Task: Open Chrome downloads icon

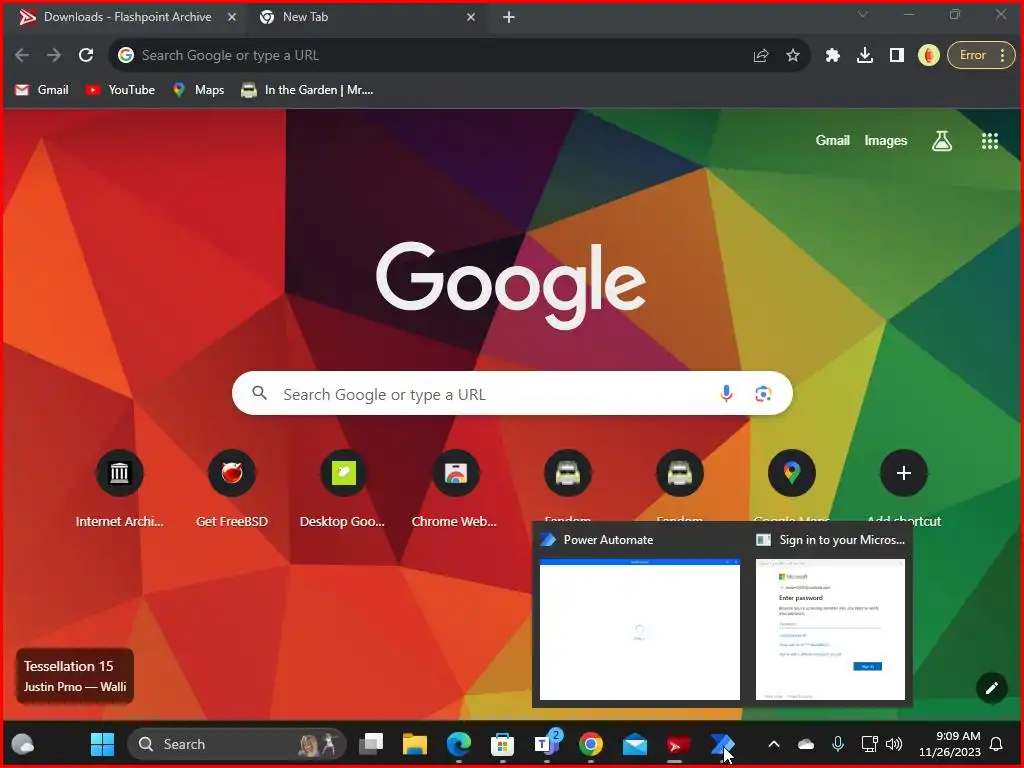Action: tap(865, 56)
